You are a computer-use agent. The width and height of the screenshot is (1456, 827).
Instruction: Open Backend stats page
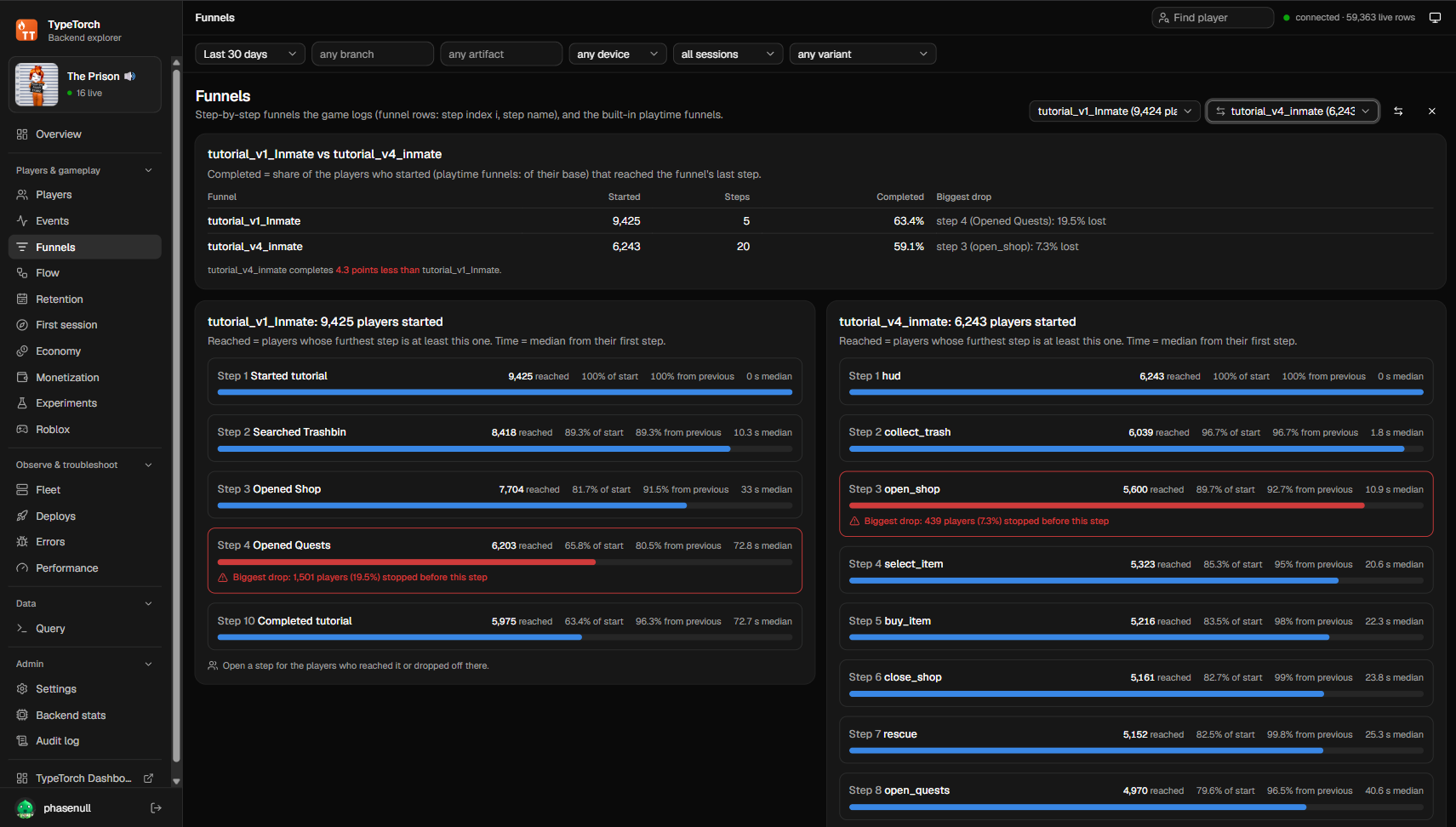tap(85, 716)
